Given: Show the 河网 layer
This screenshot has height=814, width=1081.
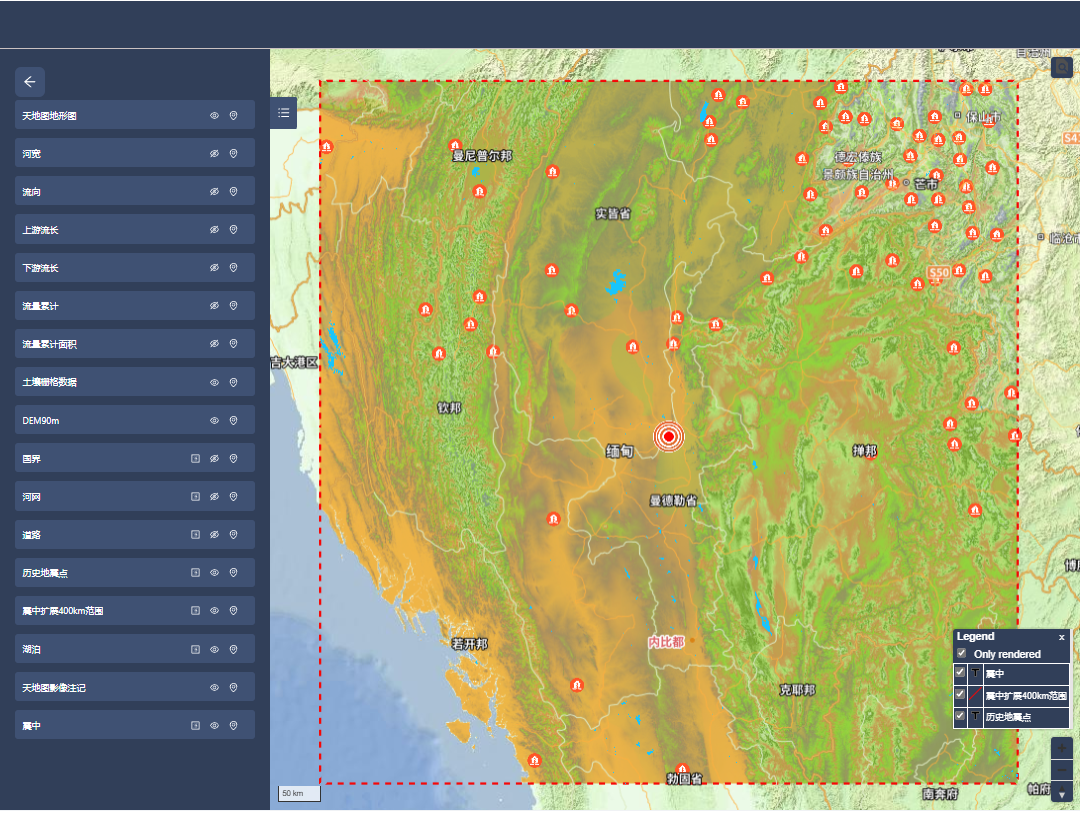Looking at the screenshot, I should pyautogui.click(x=214, y=496).
